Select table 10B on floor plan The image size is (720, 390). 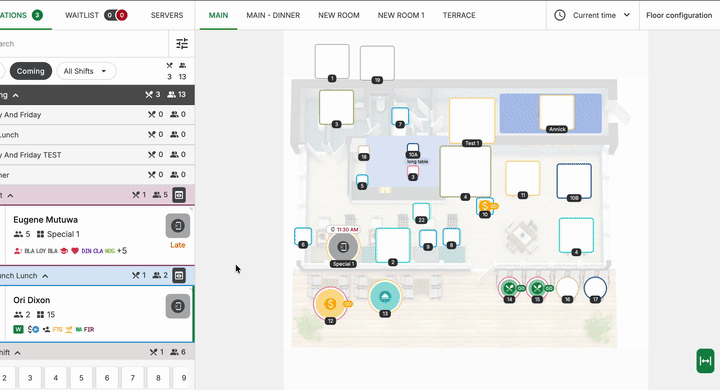(574, 181)
